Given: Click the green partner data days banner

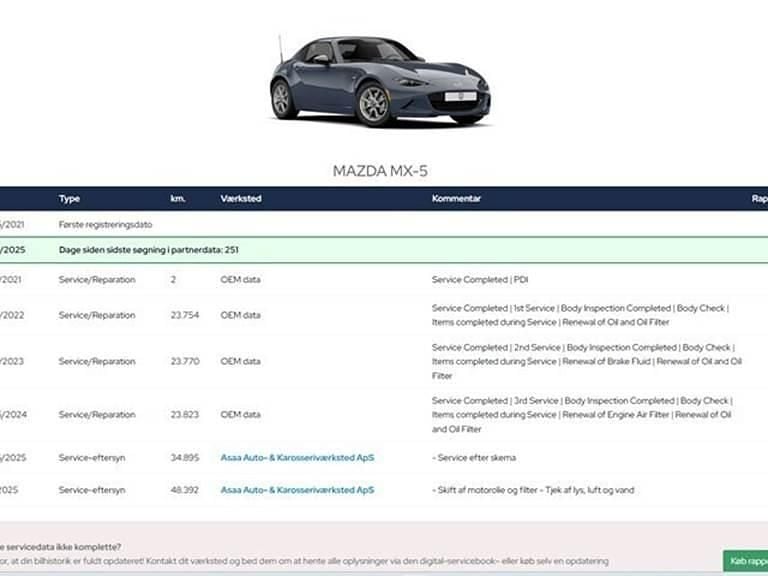Looking at the screenshot, I should tap(380, 250).
